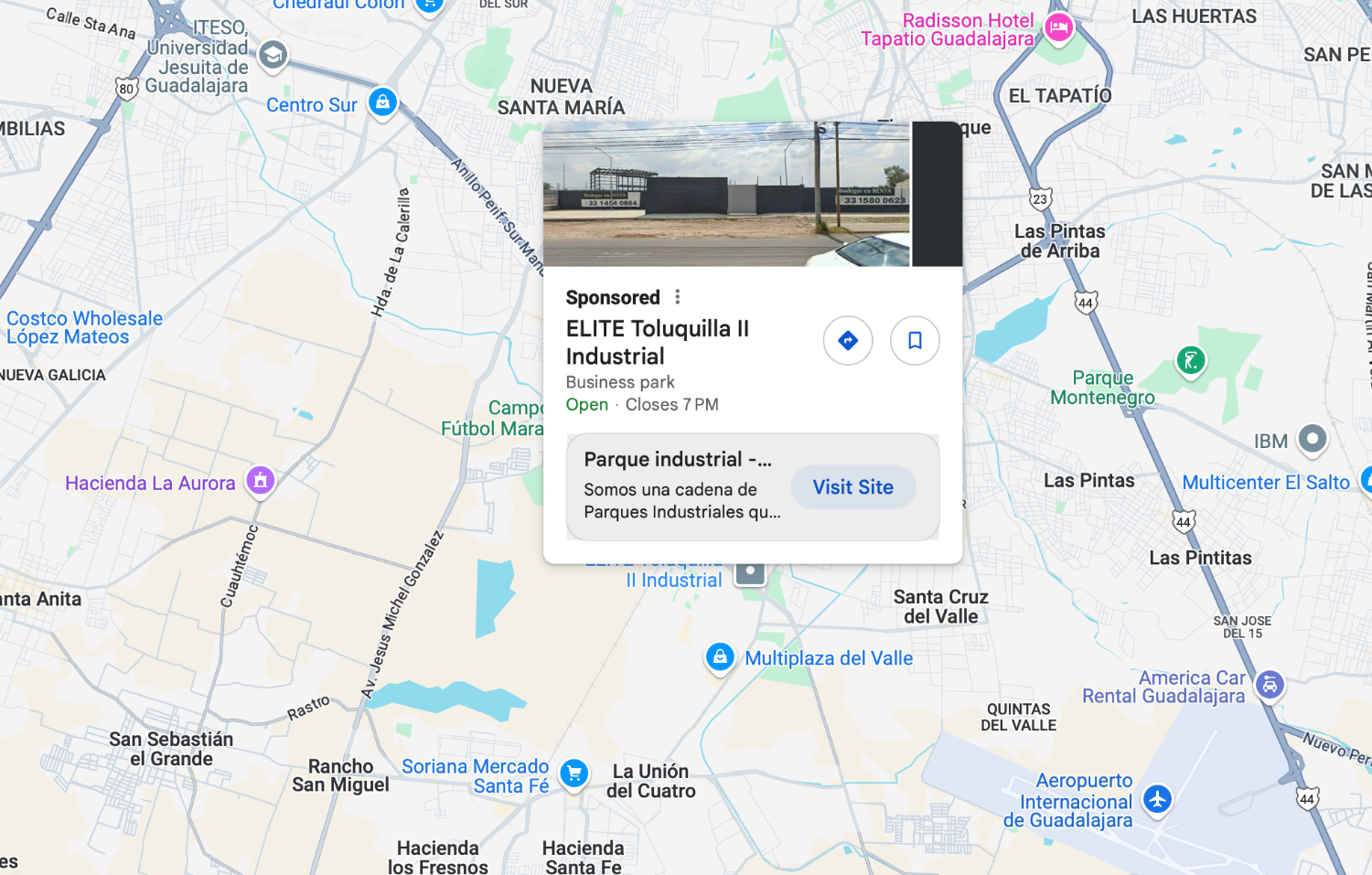Select the Guadalajara airport airplane pin
This screenshot has height=875, width=1372.
[x=1158, y=798]
